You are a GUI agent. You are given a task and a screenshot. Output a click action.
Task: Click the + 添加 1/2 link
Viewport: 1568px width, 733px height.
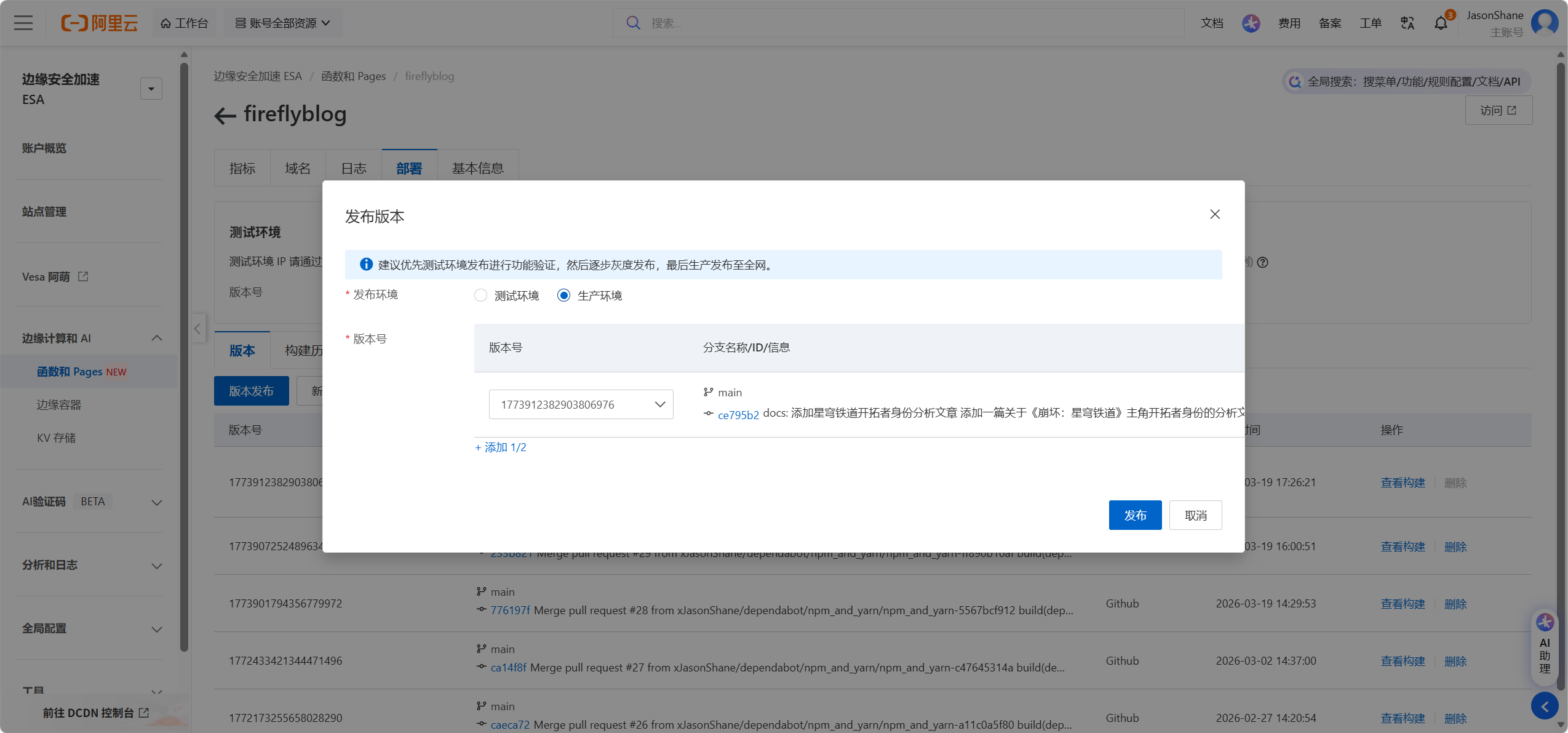coord(501,447)
